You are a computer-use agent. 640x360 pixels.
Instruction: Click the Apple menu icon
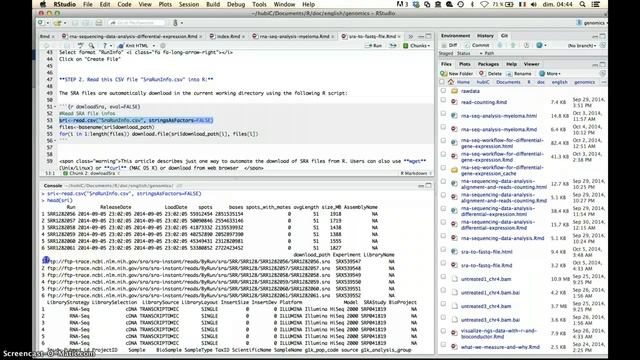pos(43,4)
